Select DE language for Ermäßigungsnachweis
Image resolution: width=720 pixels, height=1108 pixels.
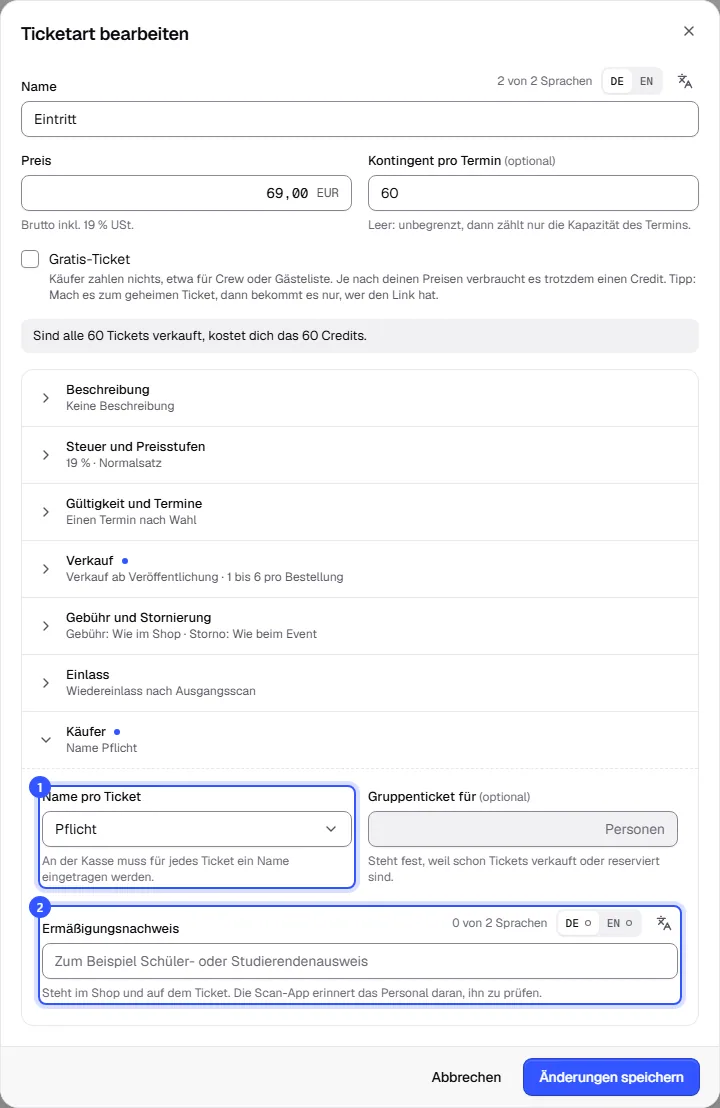click(x=578, y=923)
